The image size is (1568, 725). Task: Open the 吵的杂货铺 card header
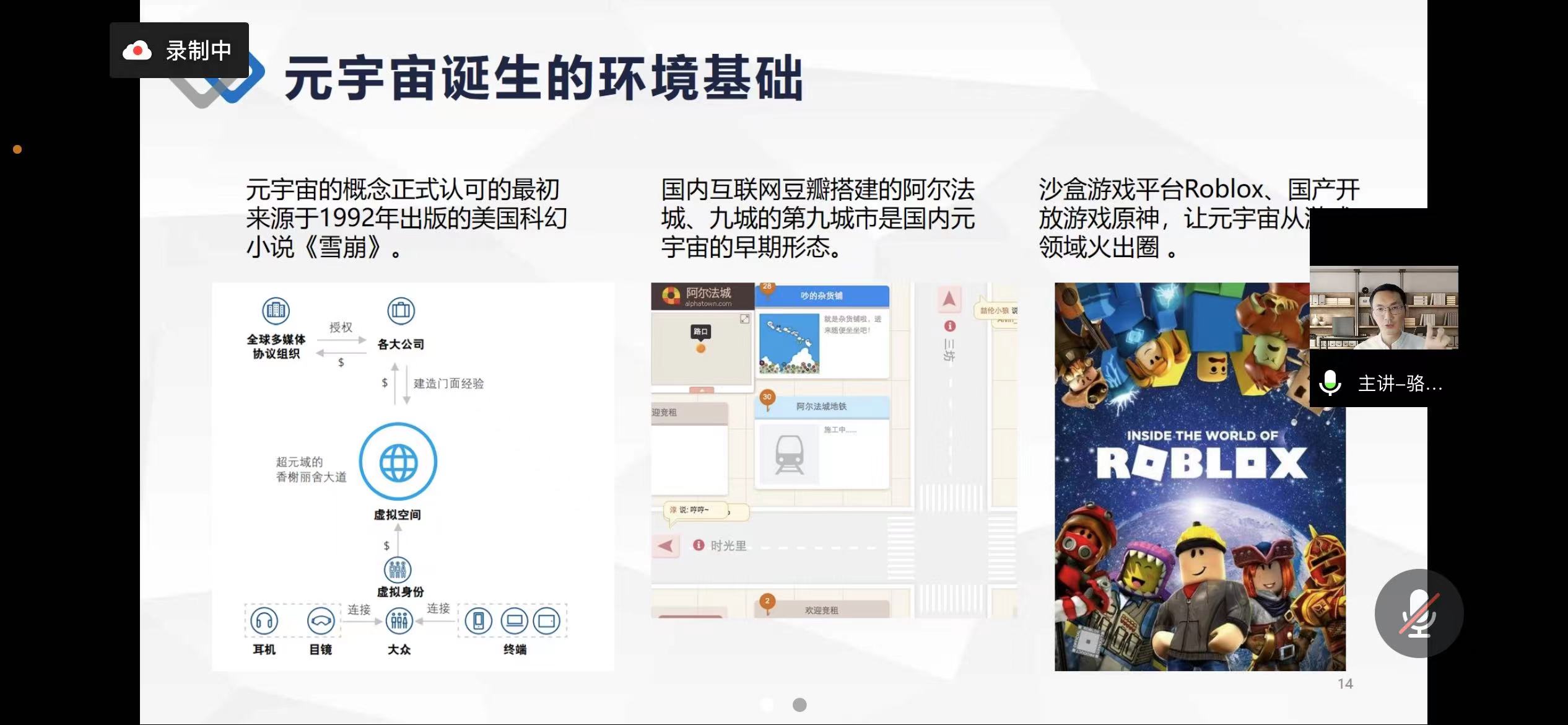822,296
